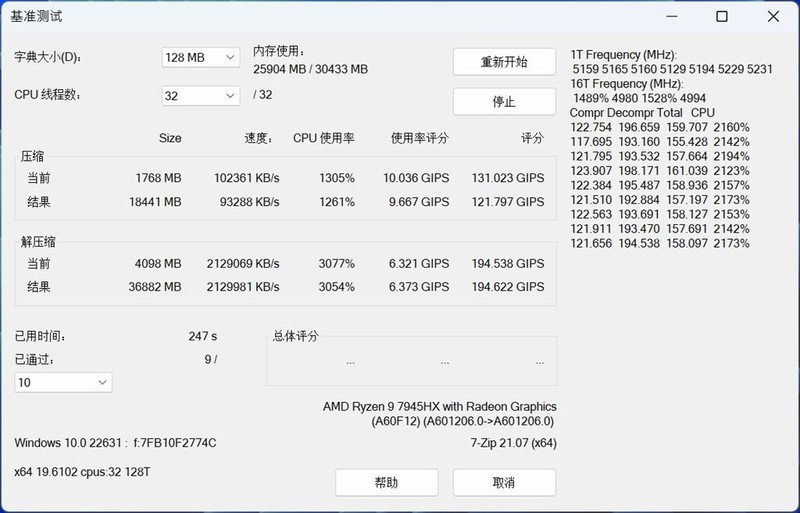This screenshot has width=800, height=513.
Task: Click compression result rating 121.797 GIPS
Action: pyautogui.click(x=508, y=202)
